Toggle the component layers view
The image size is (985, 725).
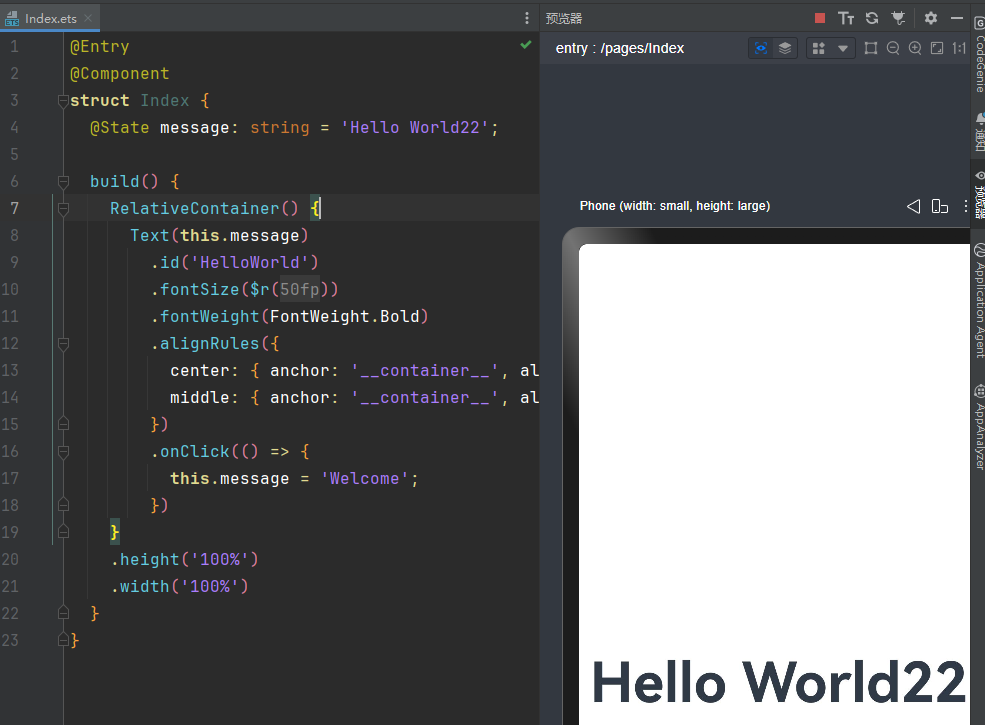785,48
